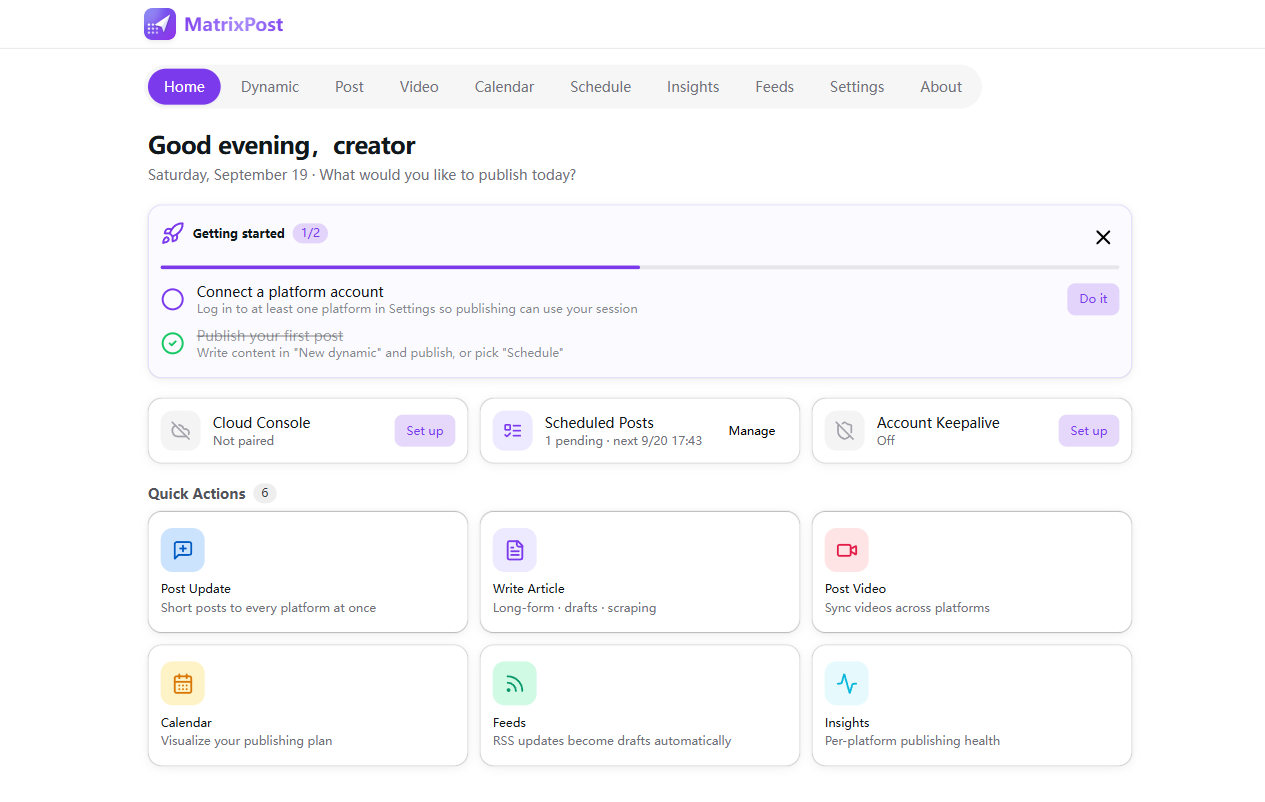
Task: Click the 1/2 progress badge
Action: coord(310,233)
